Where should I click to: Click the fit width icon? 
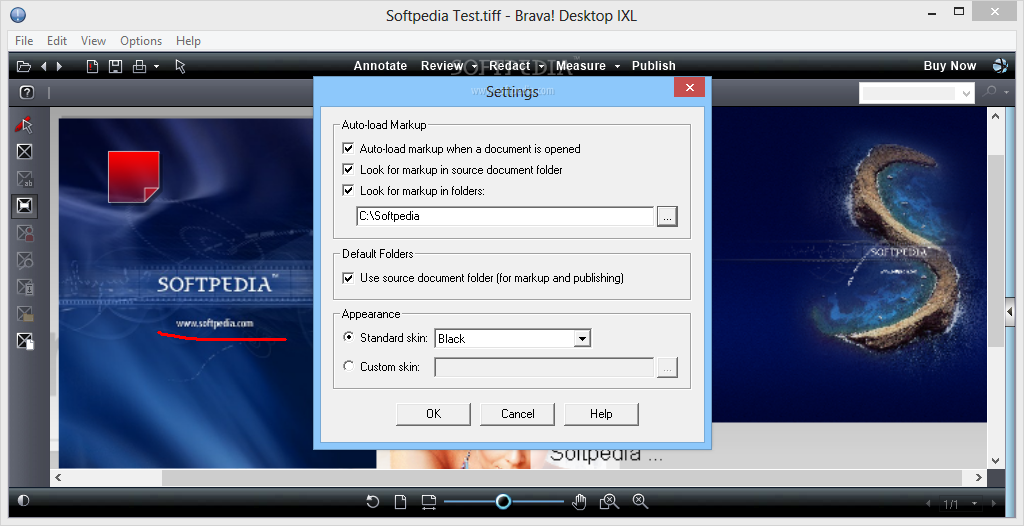[x=428, y=502]
